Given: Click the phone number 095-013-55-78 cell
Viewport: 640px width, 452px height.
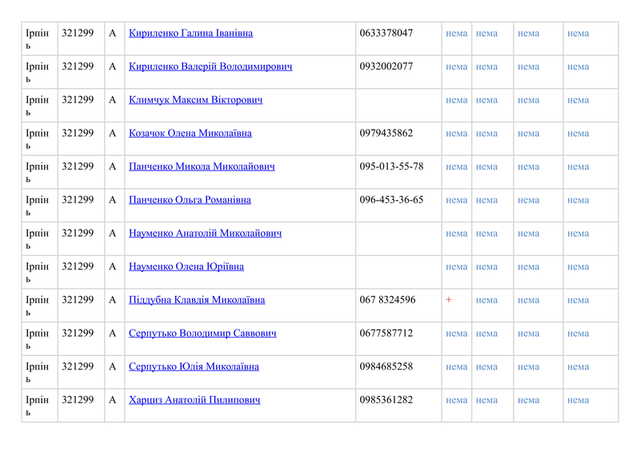Looking at the screenshot, I should tap(391, 167).
